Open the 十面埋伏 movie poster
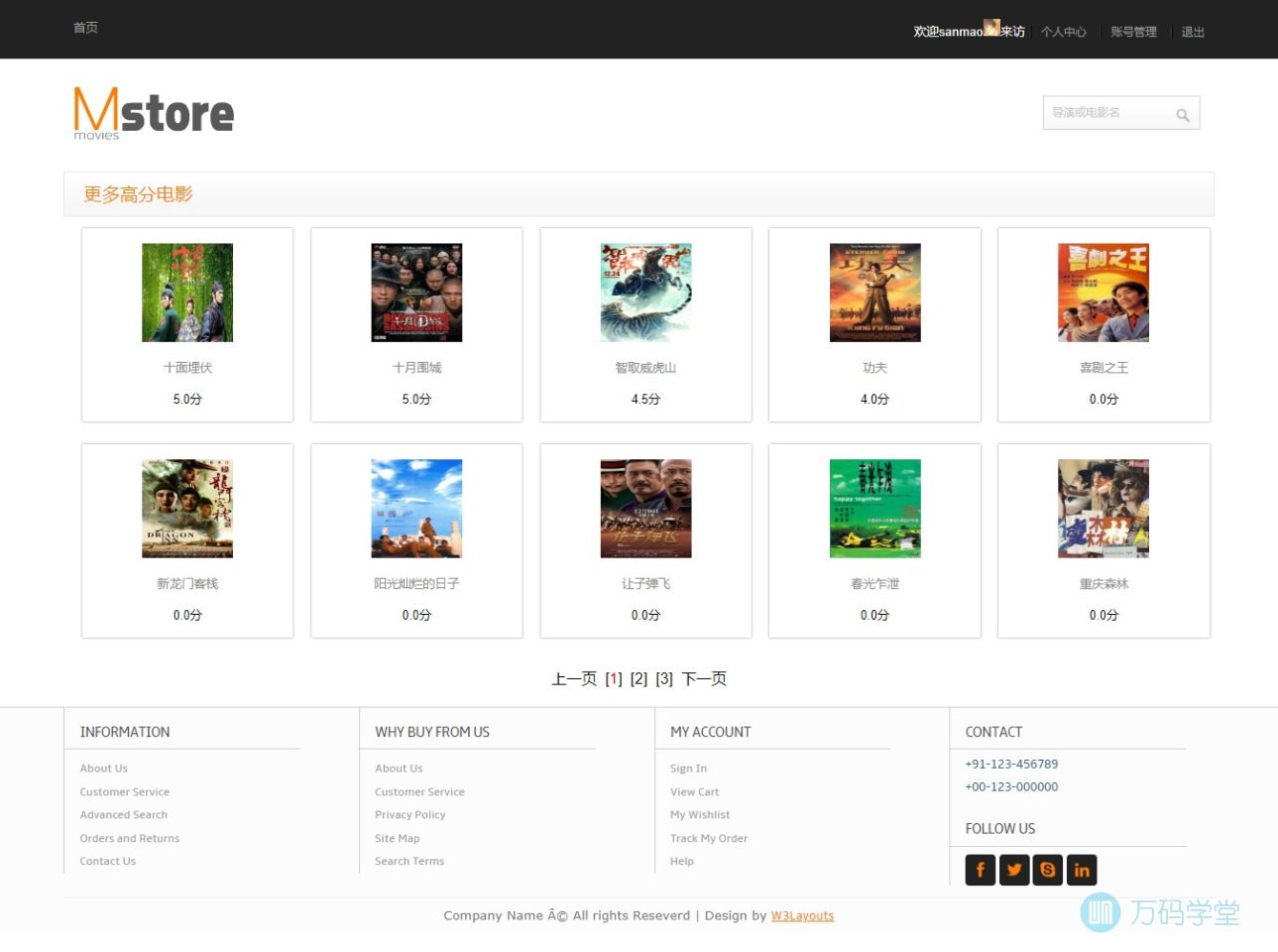This screenshot has width=1278, height=952. pyautogui.click(x=187, y=293)
